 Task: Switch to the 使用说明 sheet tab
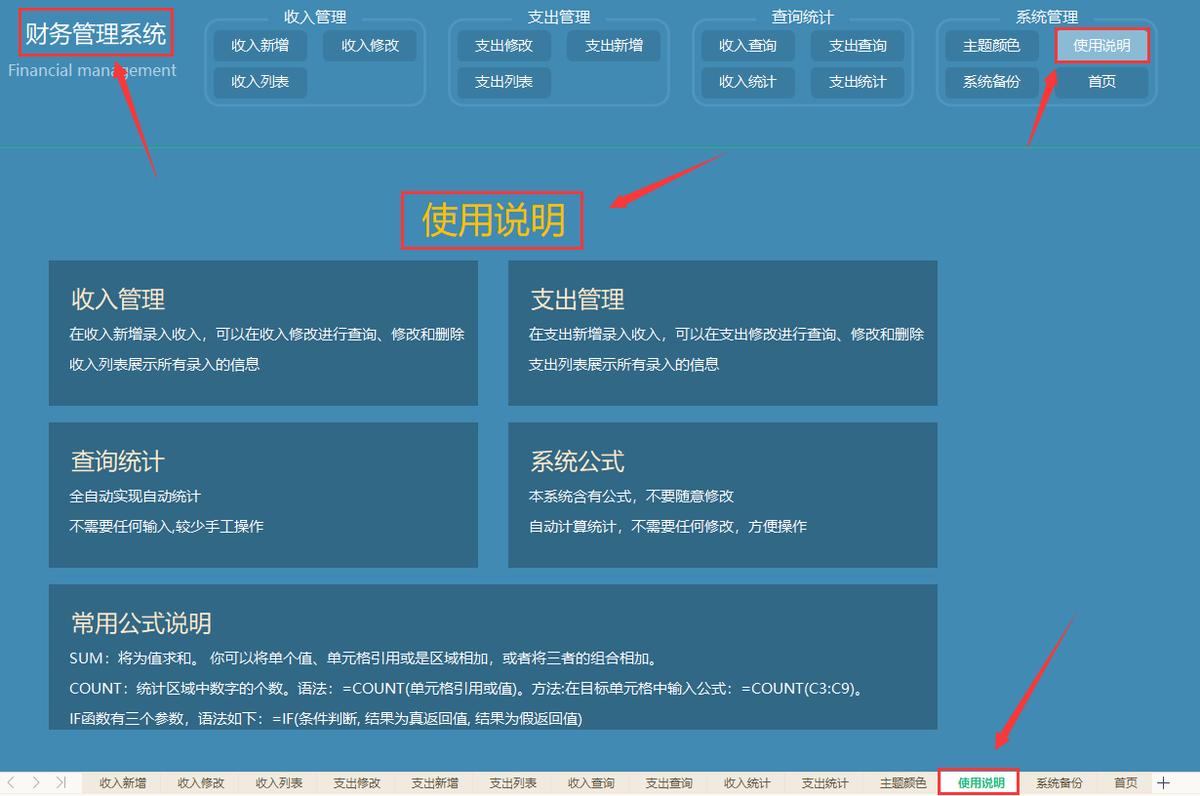tap(978, 783)
